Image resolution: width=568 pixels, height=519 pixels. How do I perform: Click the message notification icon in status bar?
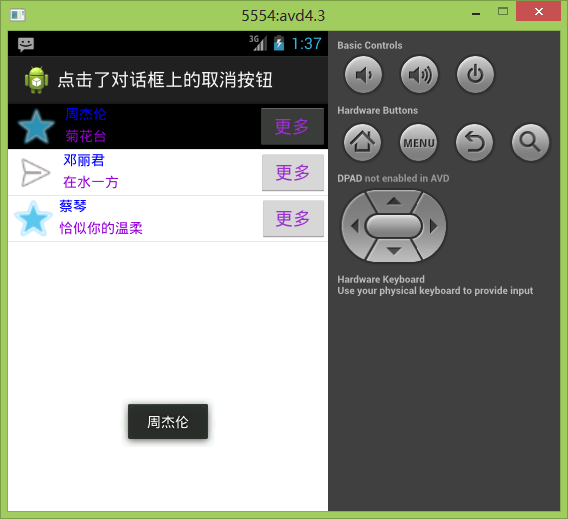click(x=26, y=45)
